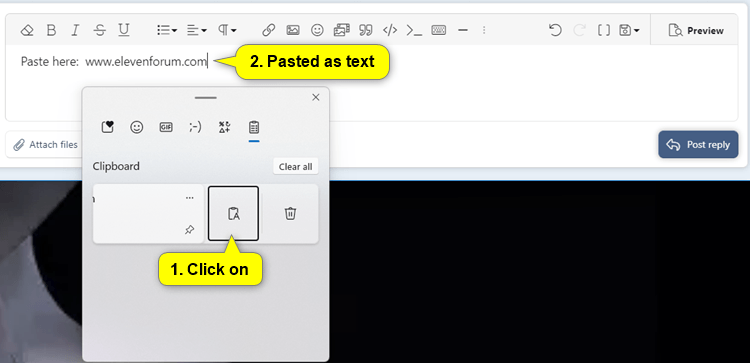Click the Post reply button

tap(698, 144)
